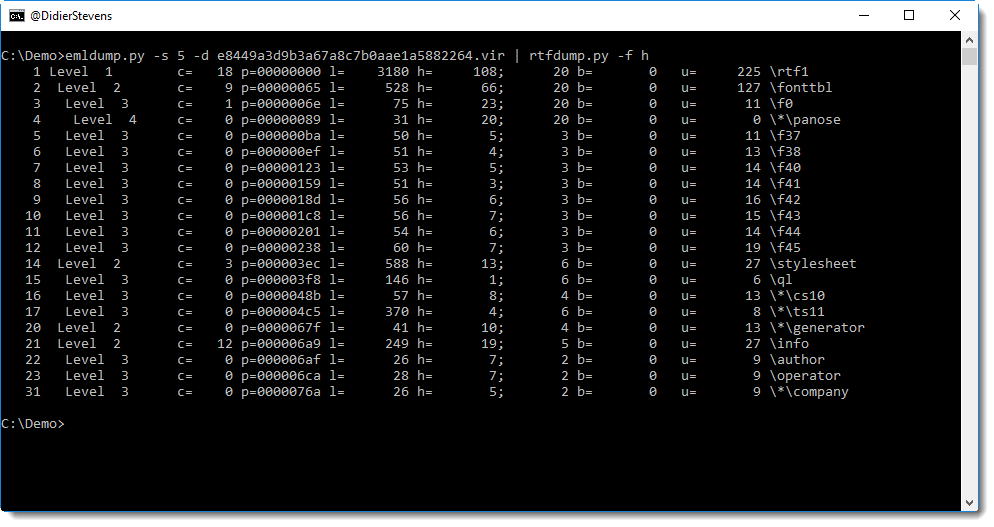Click the \f40 entry
The image size is (994, 527).
[785, 168]
